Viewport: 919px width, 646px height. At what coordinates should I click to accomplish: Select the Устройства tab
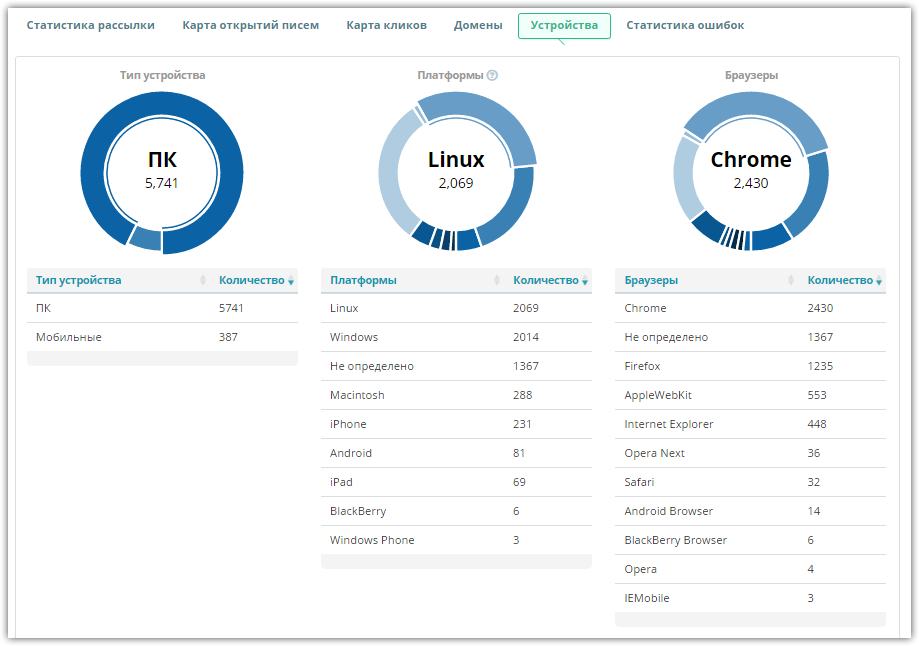[564, 25]
